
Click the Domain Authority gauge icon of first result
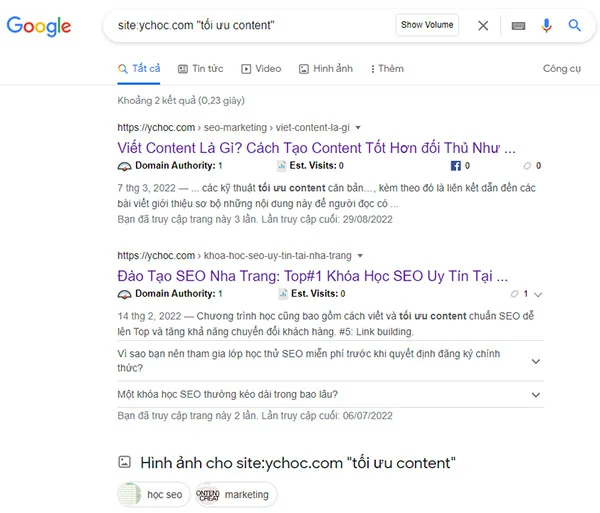click(x=124, y=166)
